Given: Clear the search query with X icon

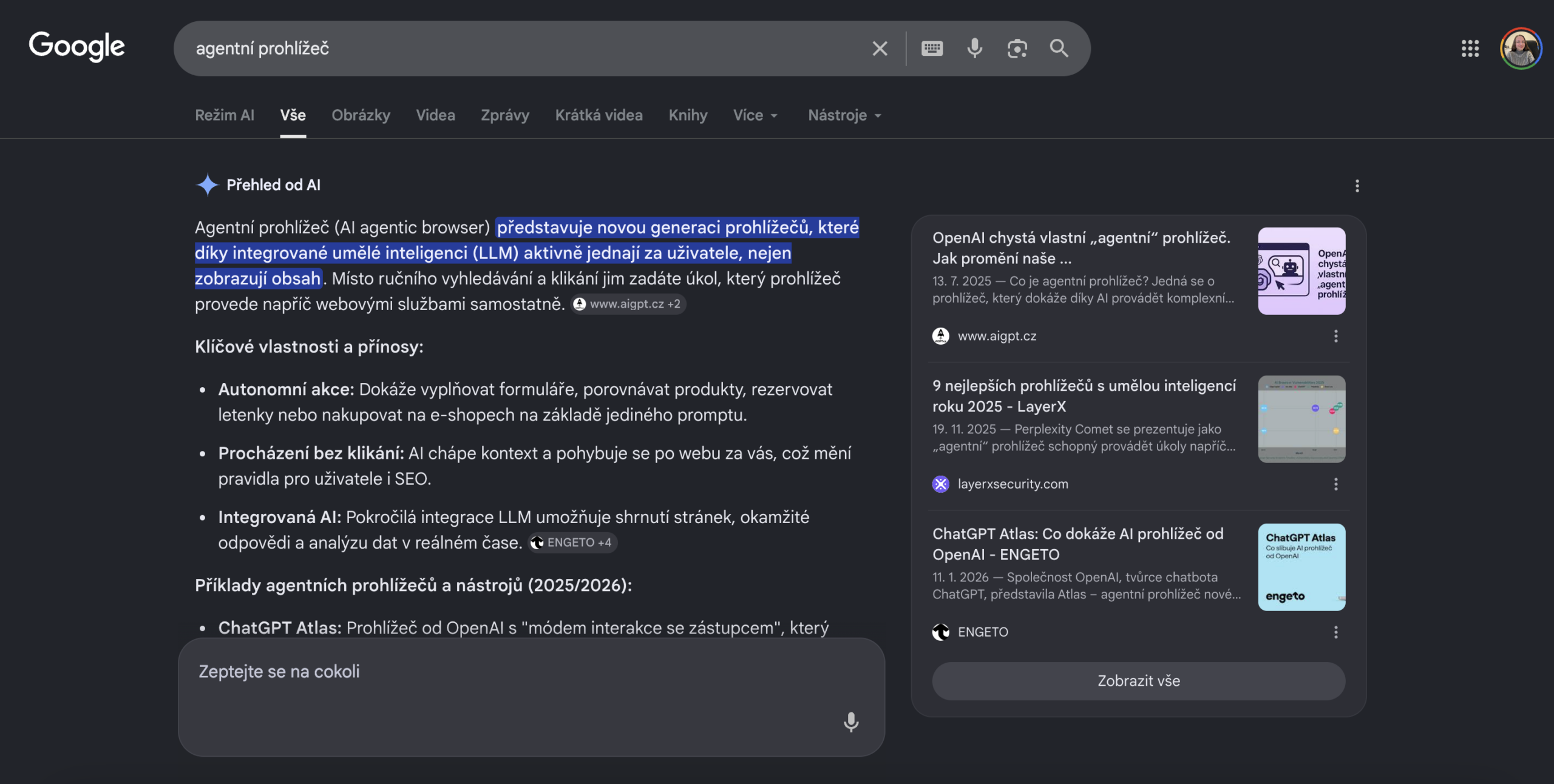Looking at the screenshot, I should point(880,49).
